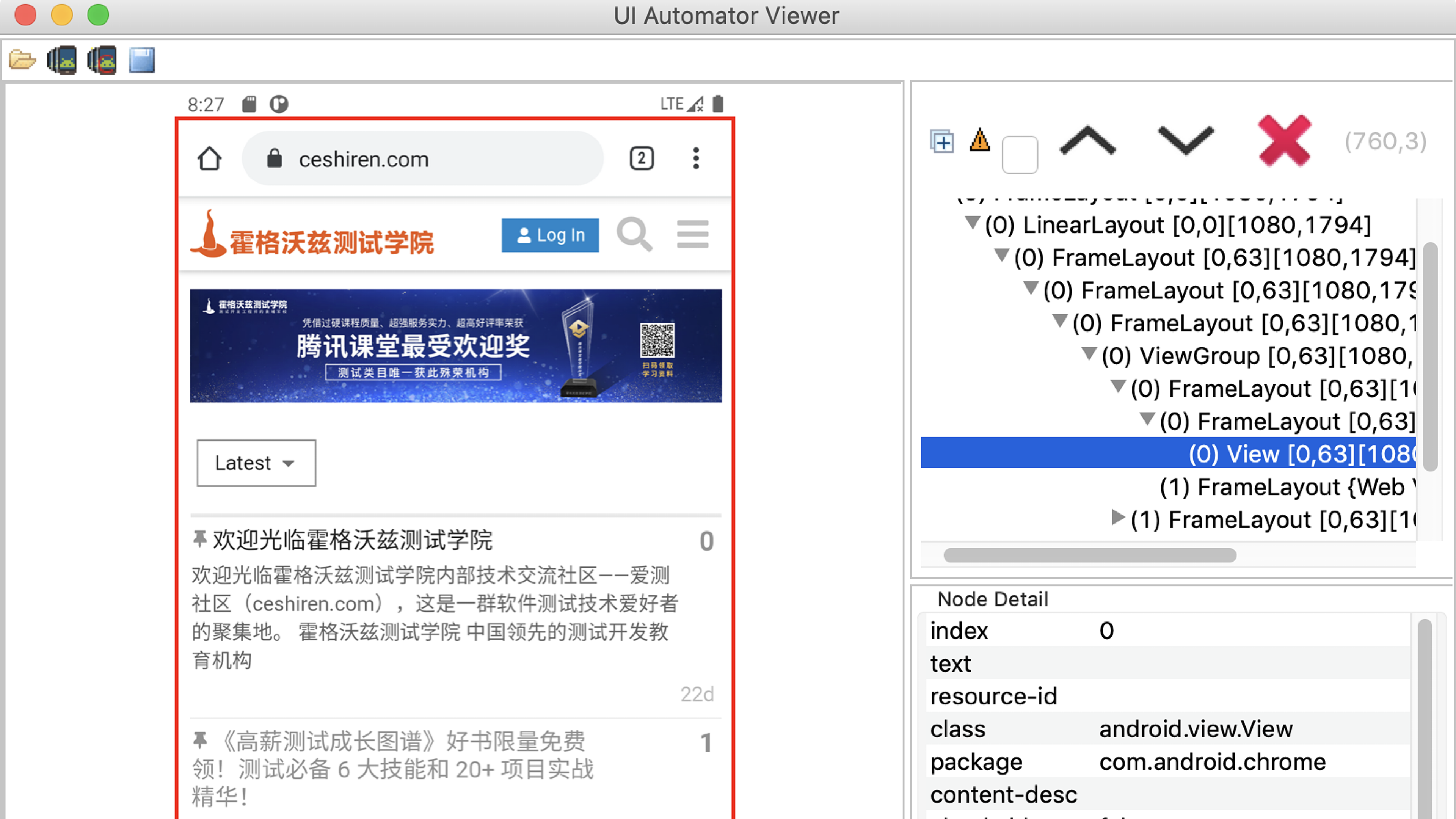
Task: Click the search input box beside warning icon
Action: [1020, 154]
